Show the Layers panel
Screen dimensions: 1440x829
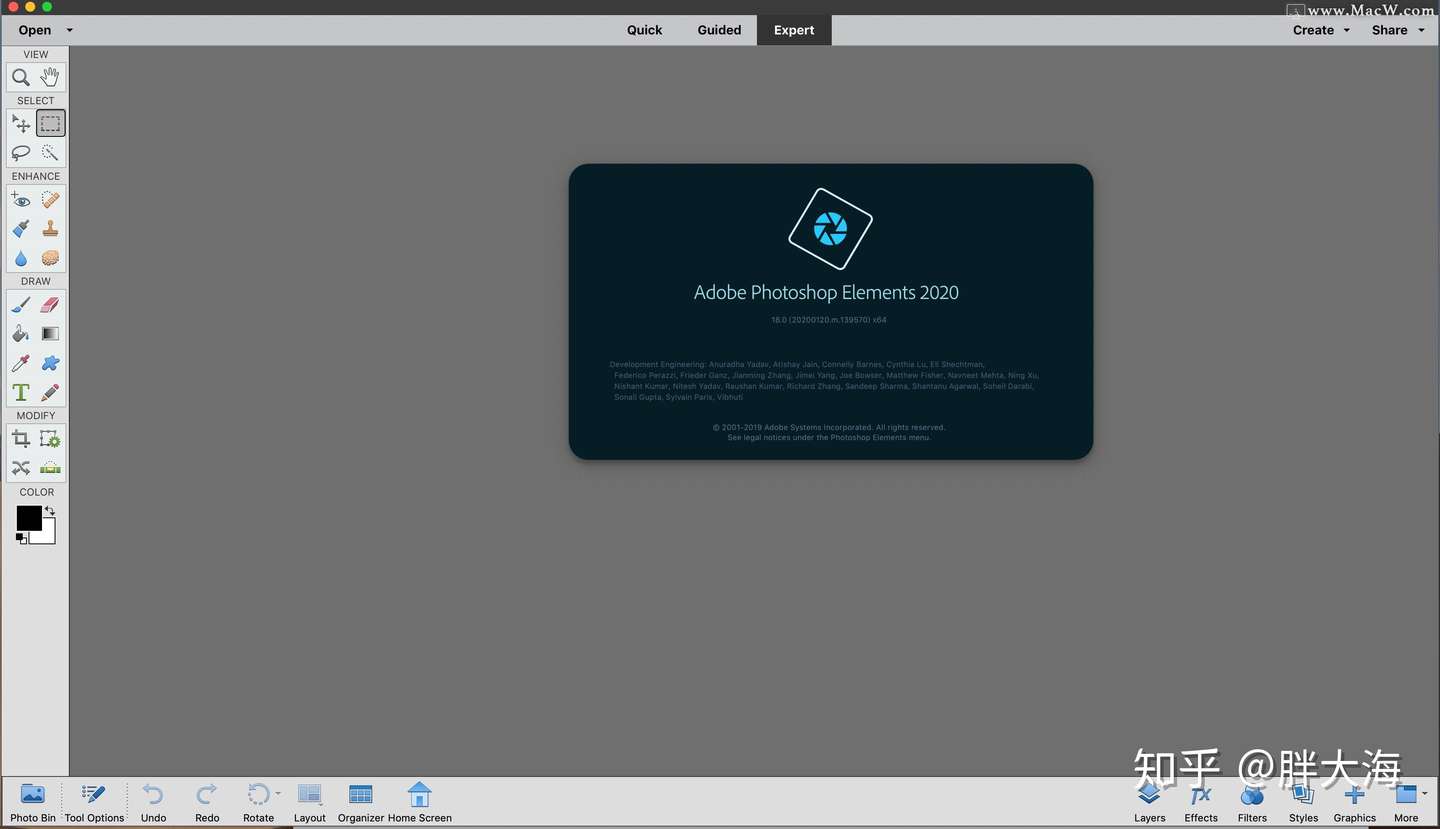(x=1150, y=803)
